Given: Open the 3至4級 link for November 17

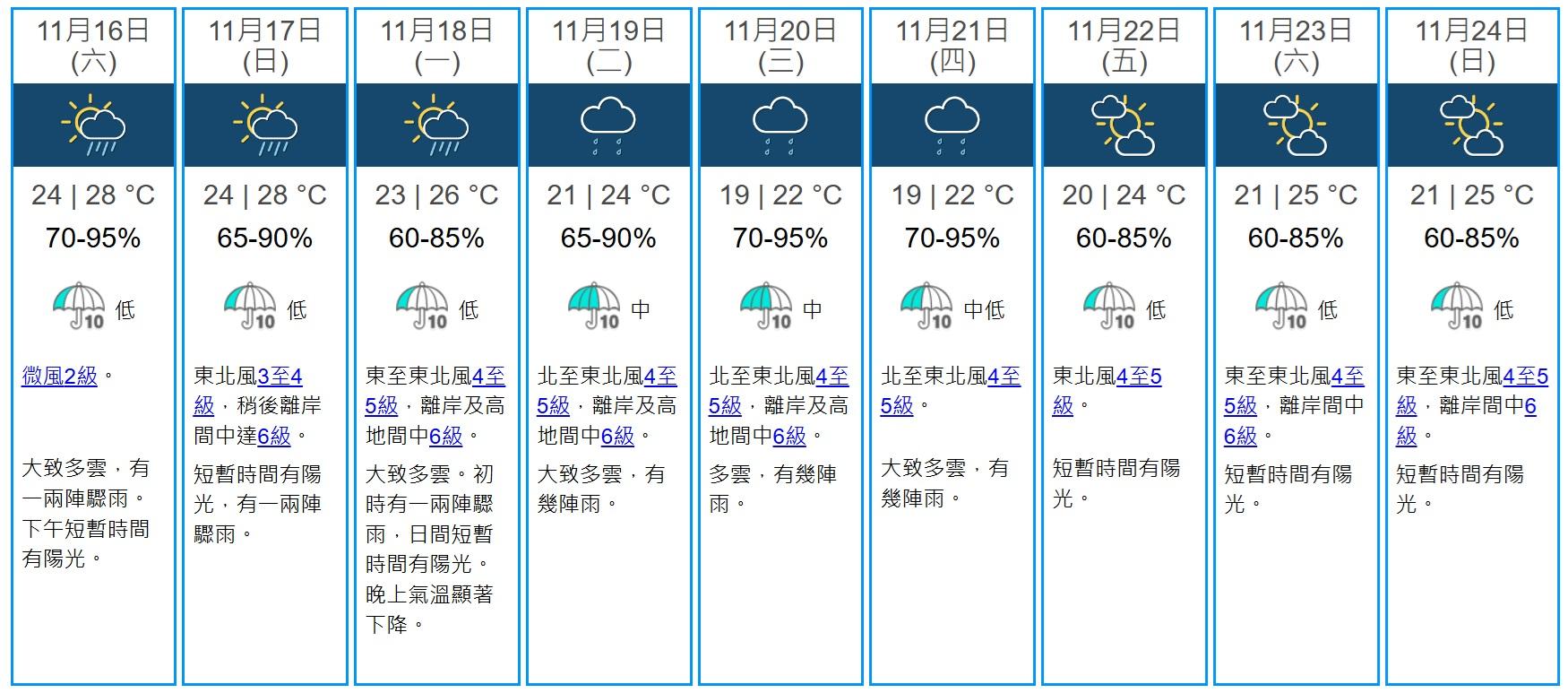Looking at the screenshot, I should coord(280,377).
